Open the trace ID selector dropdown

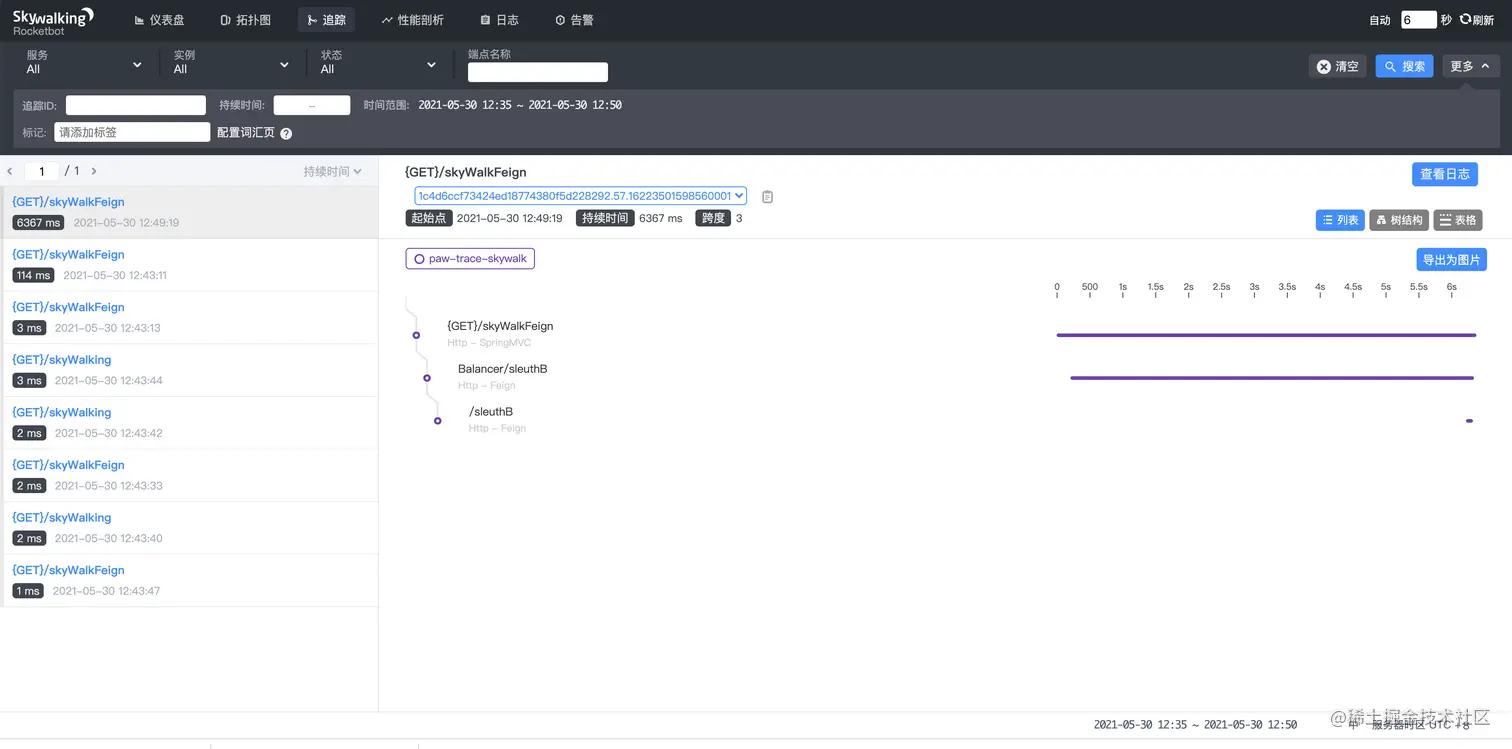[580, 196]
